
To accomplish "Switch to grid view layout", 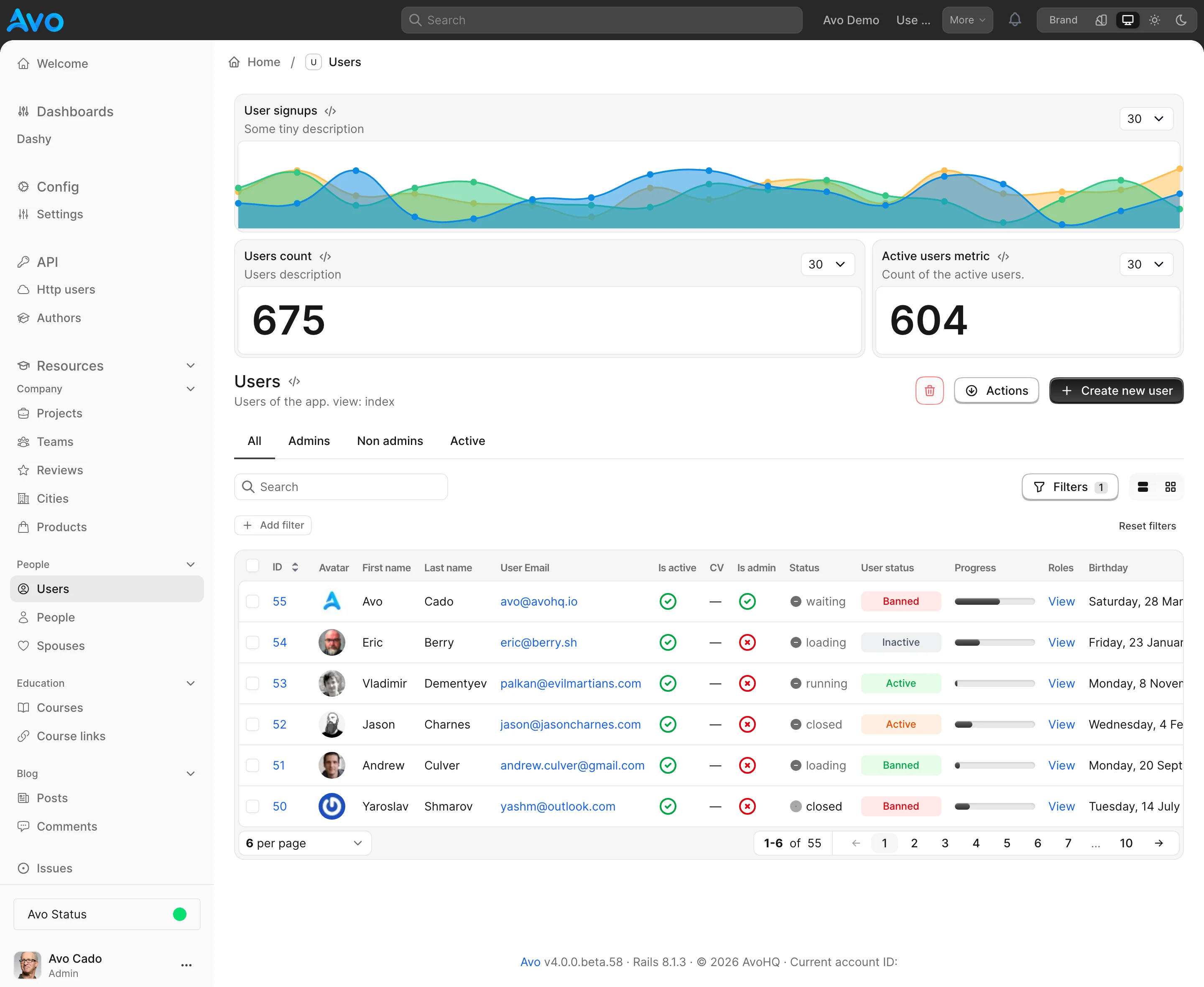I will (1171, 487).
